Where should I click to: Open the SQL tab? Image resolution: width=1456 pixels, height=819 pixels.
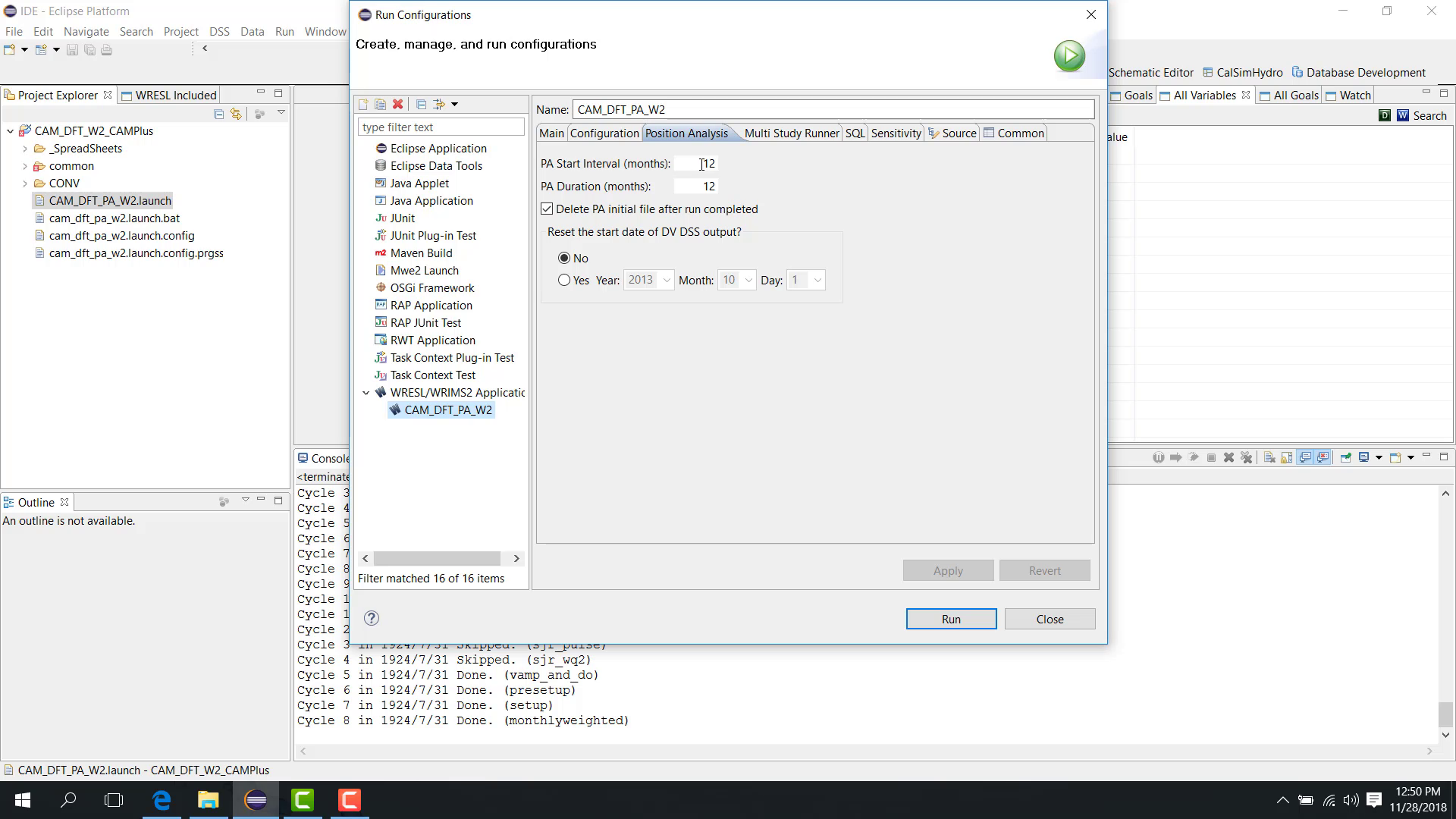pos(855,133)
